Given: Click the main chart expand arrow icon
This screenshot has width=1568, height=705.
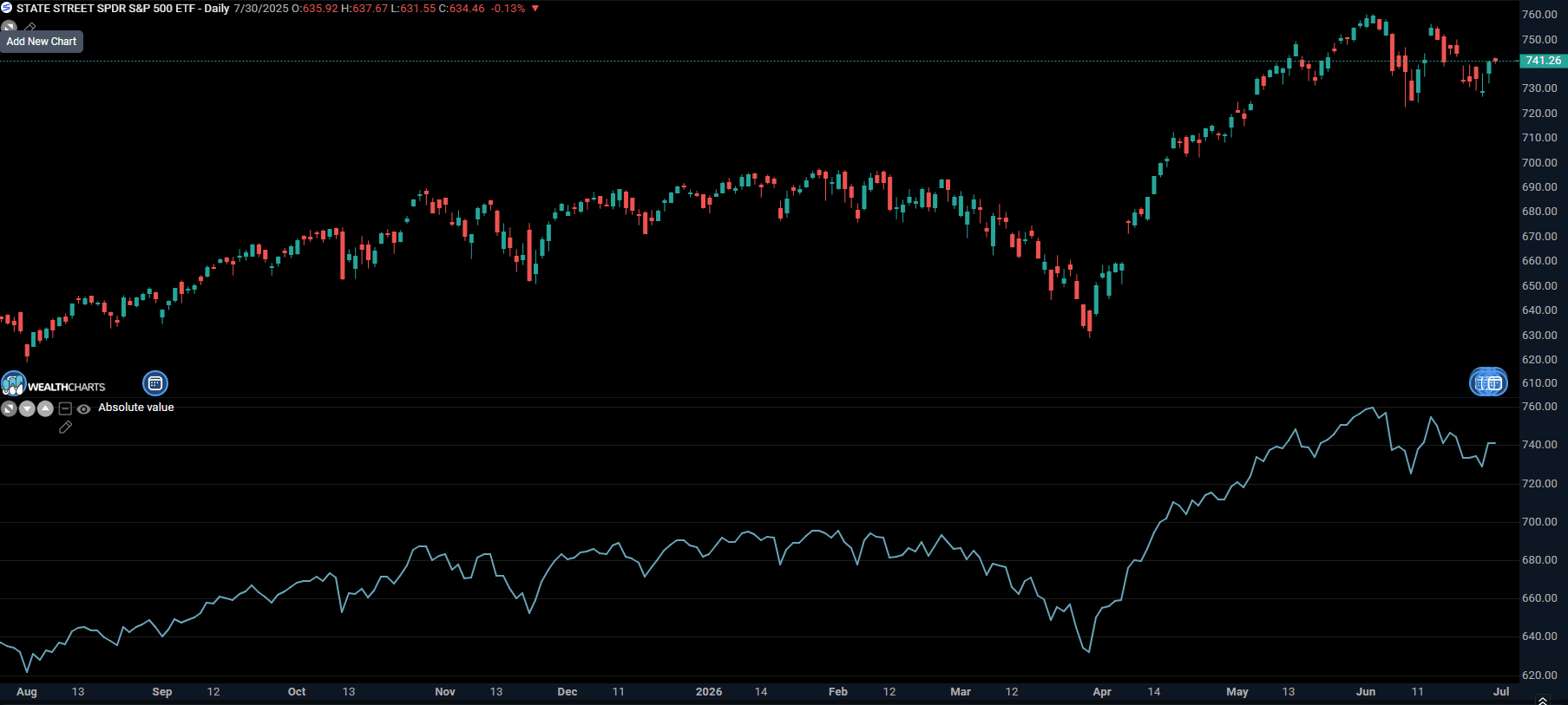Looking at the screenshot, I should coord(9,27).
